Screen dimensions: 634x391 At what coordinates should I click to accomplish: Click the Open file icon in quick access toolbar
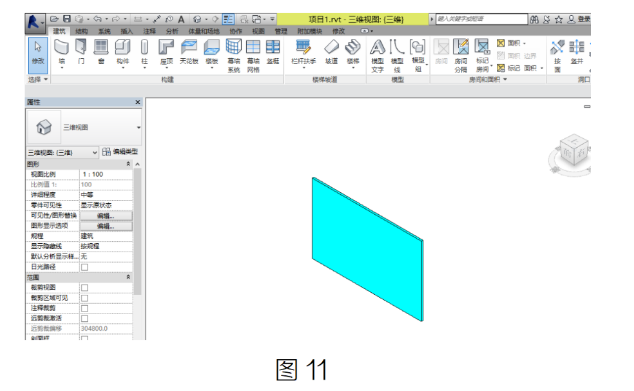(x=55, y=19)
